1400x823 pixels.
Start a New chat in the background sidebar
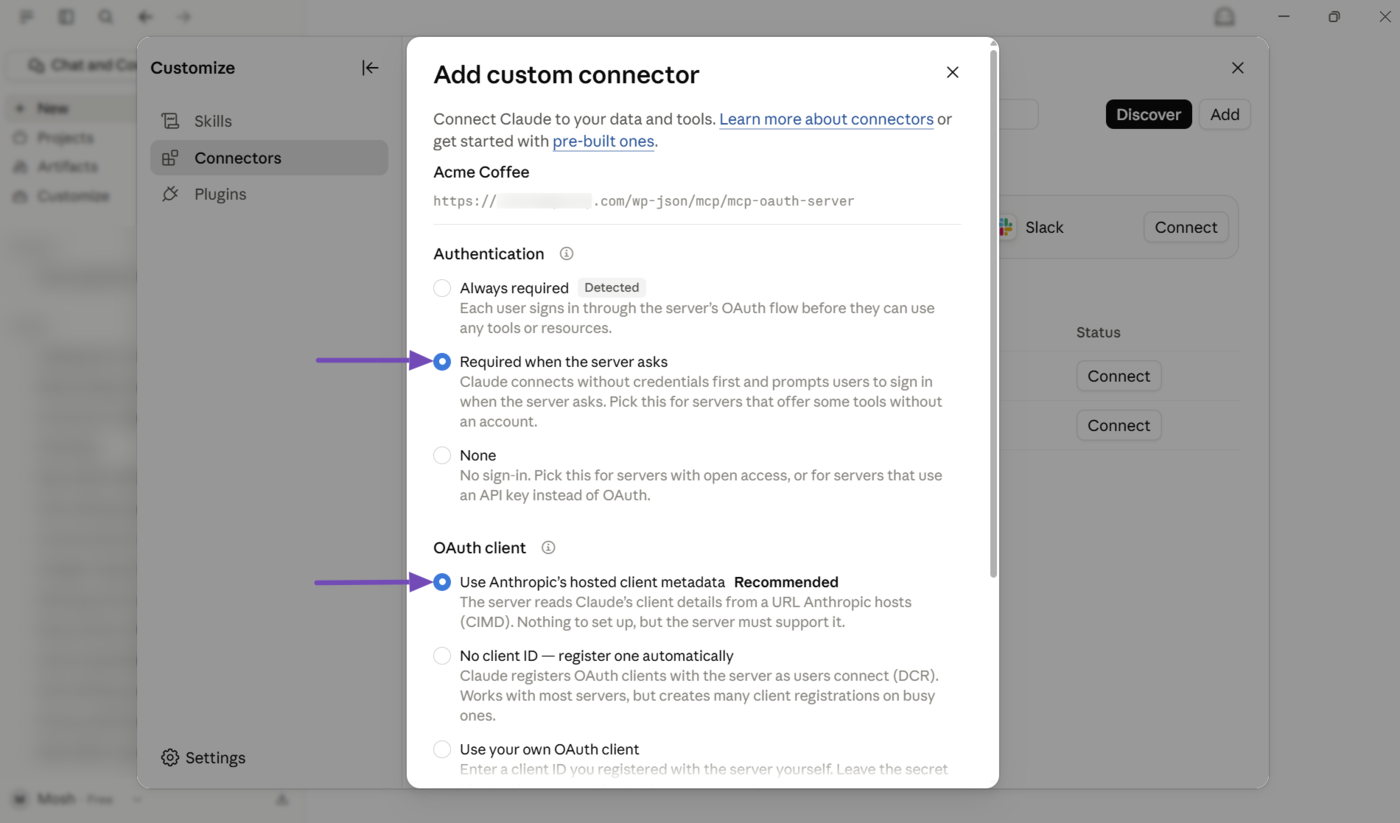[x=70, y=108]
